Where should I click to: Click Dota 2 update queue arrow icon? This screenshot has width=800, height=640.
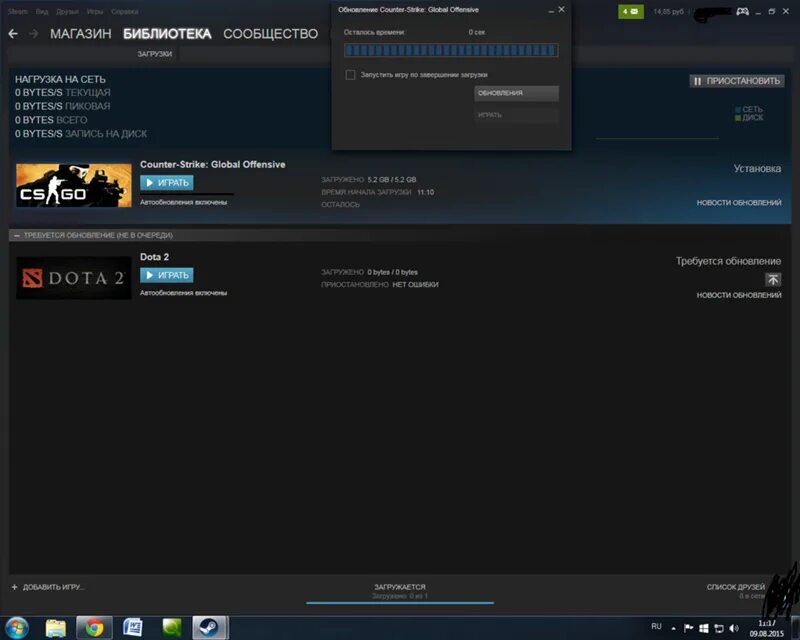tap(773, 279)
